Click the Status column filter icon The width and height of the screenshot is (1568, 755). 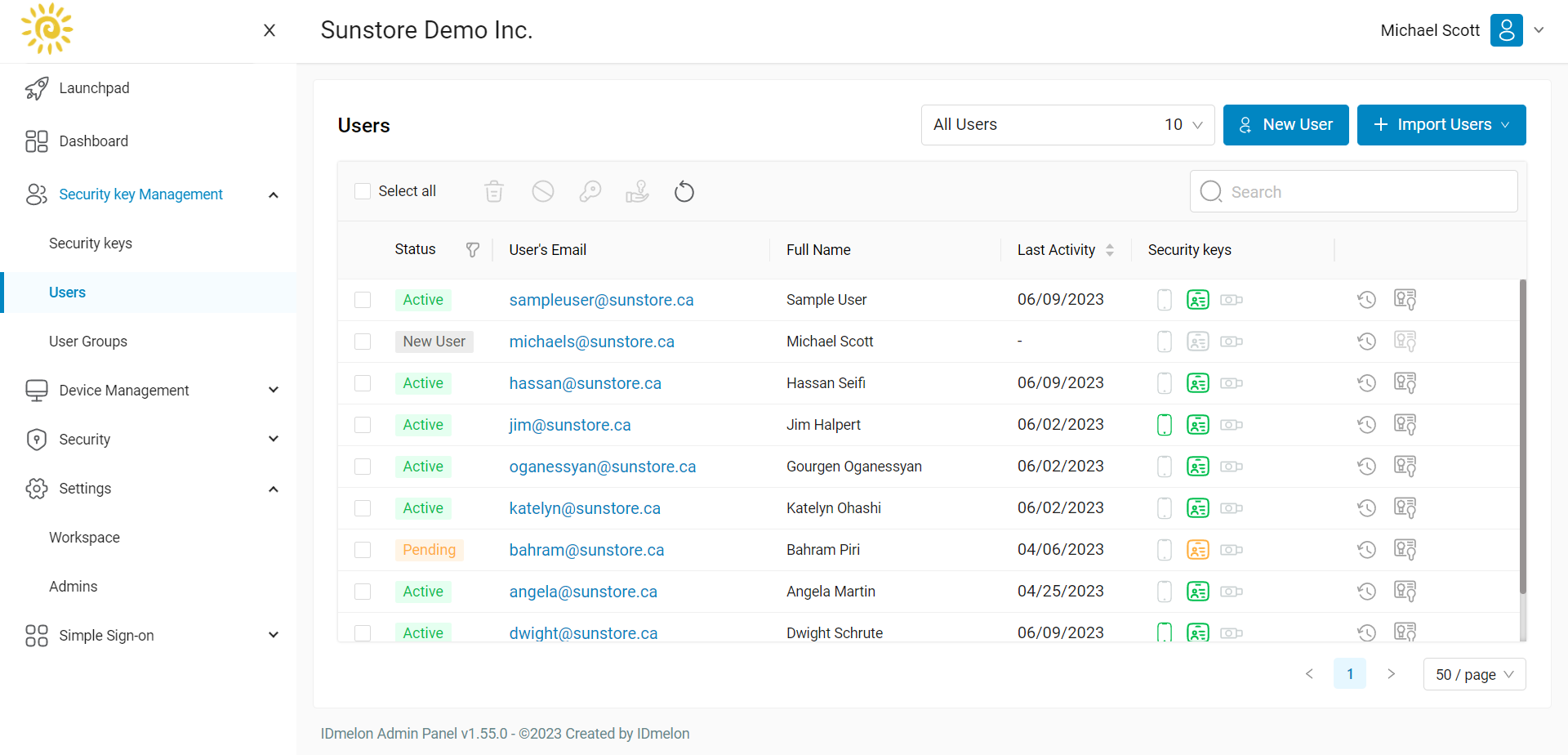(472, 250)
